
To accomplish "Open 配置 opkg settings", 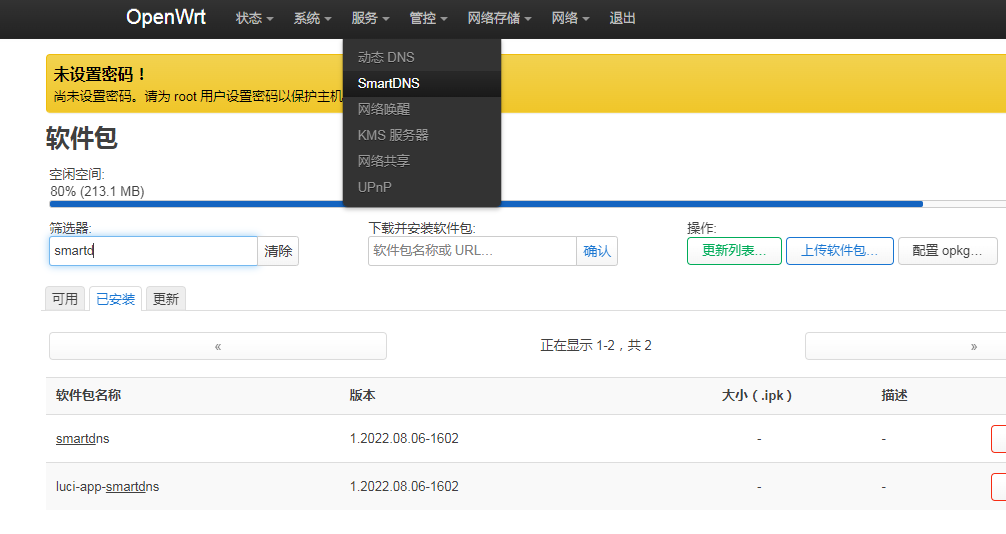I will coord(948,251).
